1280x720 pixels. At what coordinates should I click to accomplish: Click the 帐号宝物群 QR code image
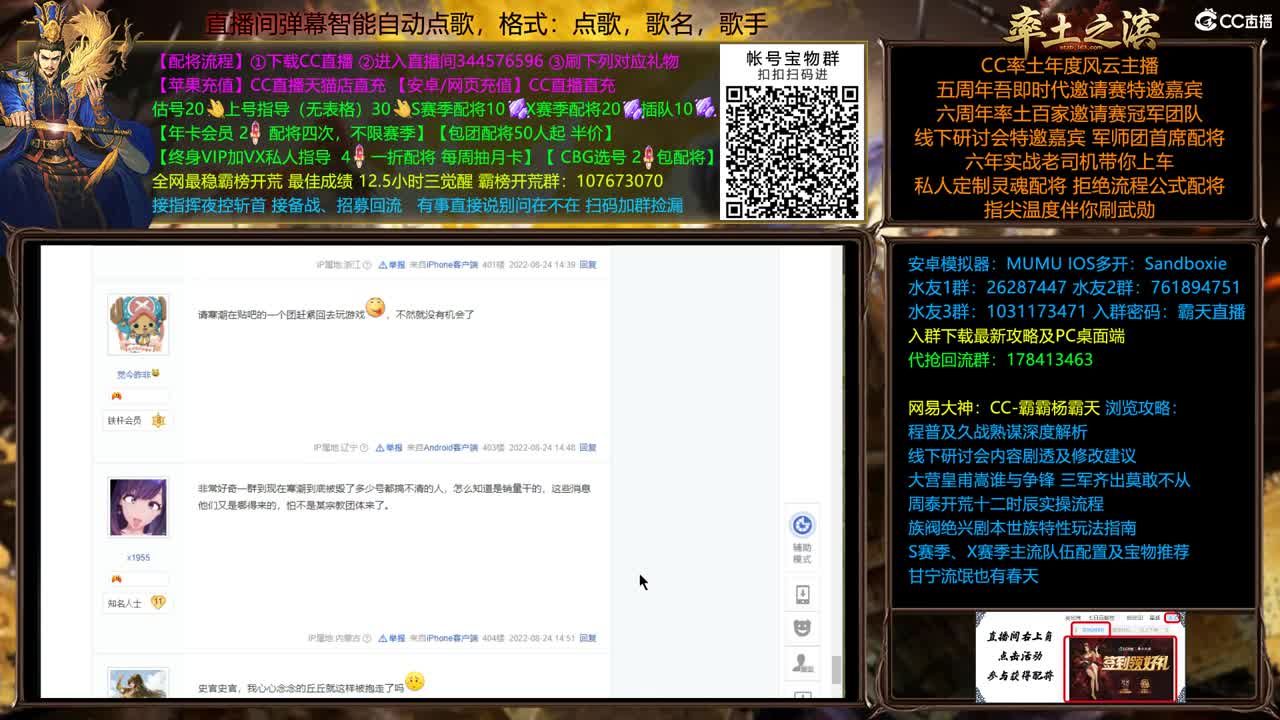[792, 151]
